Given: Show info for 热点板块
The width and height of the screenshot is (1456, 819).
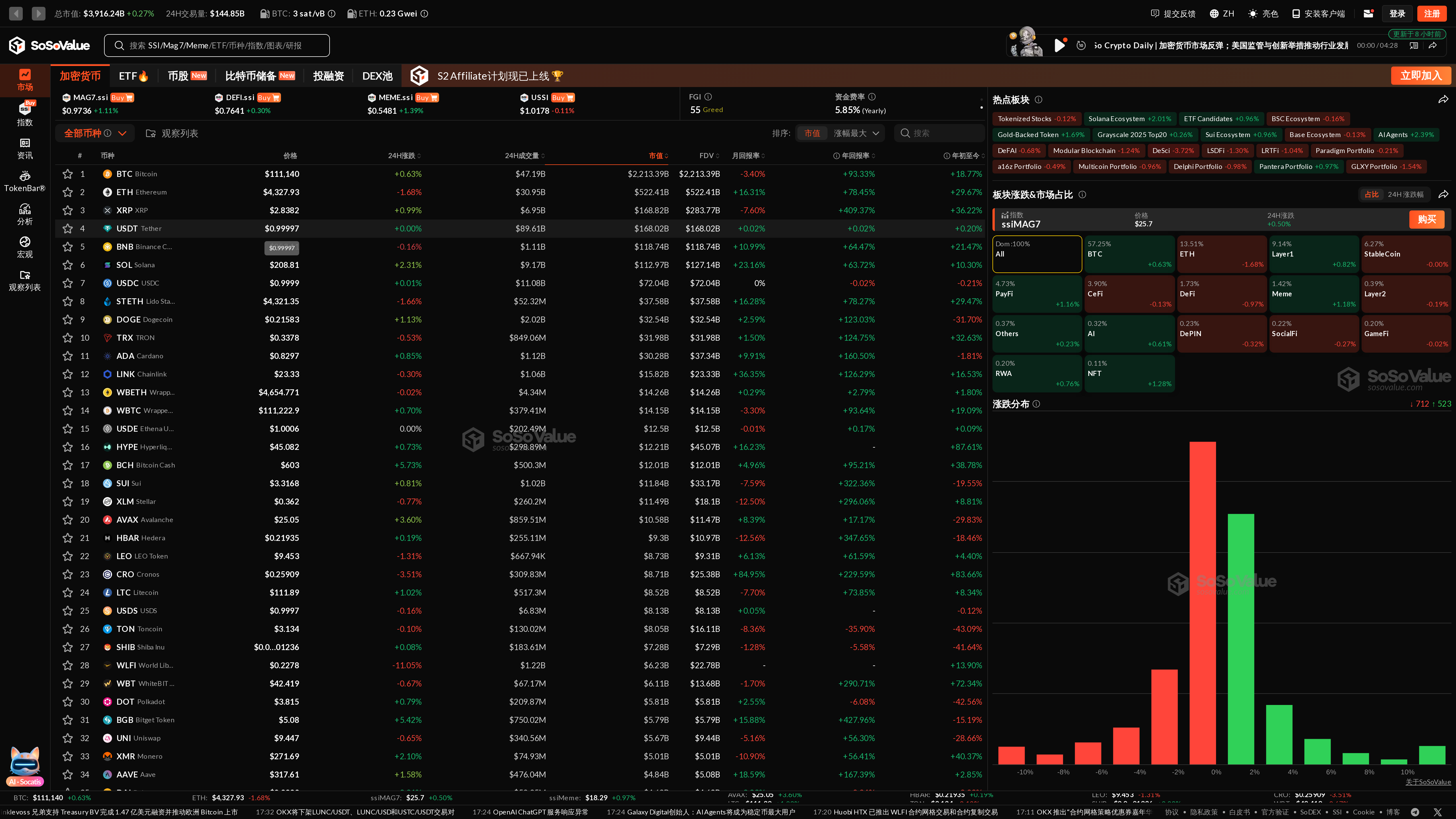Looking at the screenshot, I should click(x=1038, y=100).
